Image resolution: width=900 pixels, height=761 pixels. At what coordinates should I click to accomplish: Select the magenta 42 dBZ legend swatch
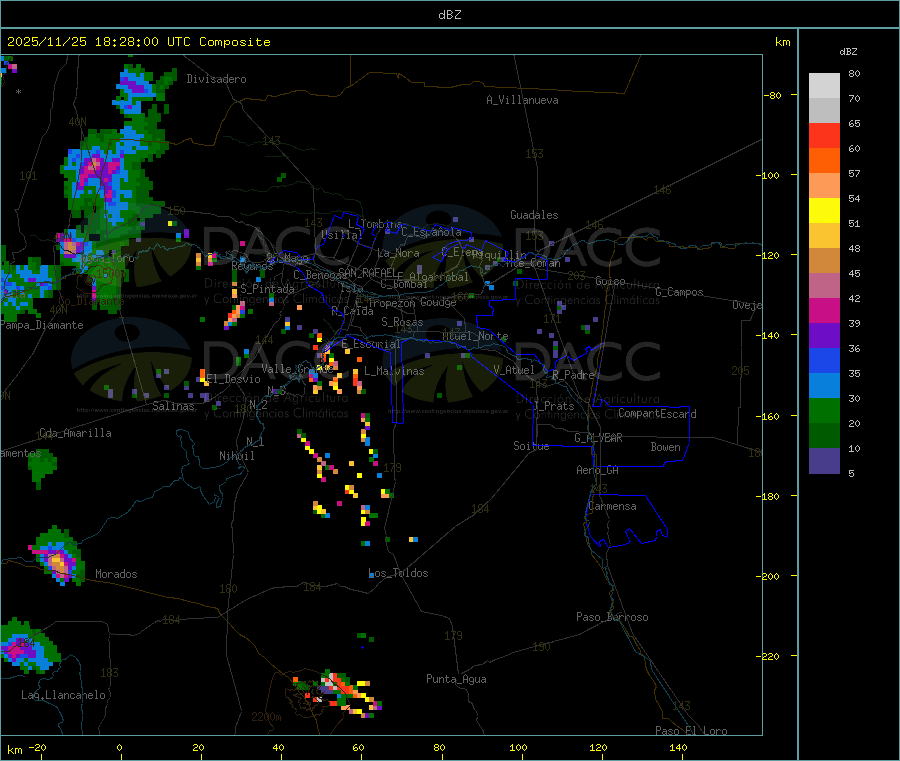pyautogui.click(x=824, y=310)
